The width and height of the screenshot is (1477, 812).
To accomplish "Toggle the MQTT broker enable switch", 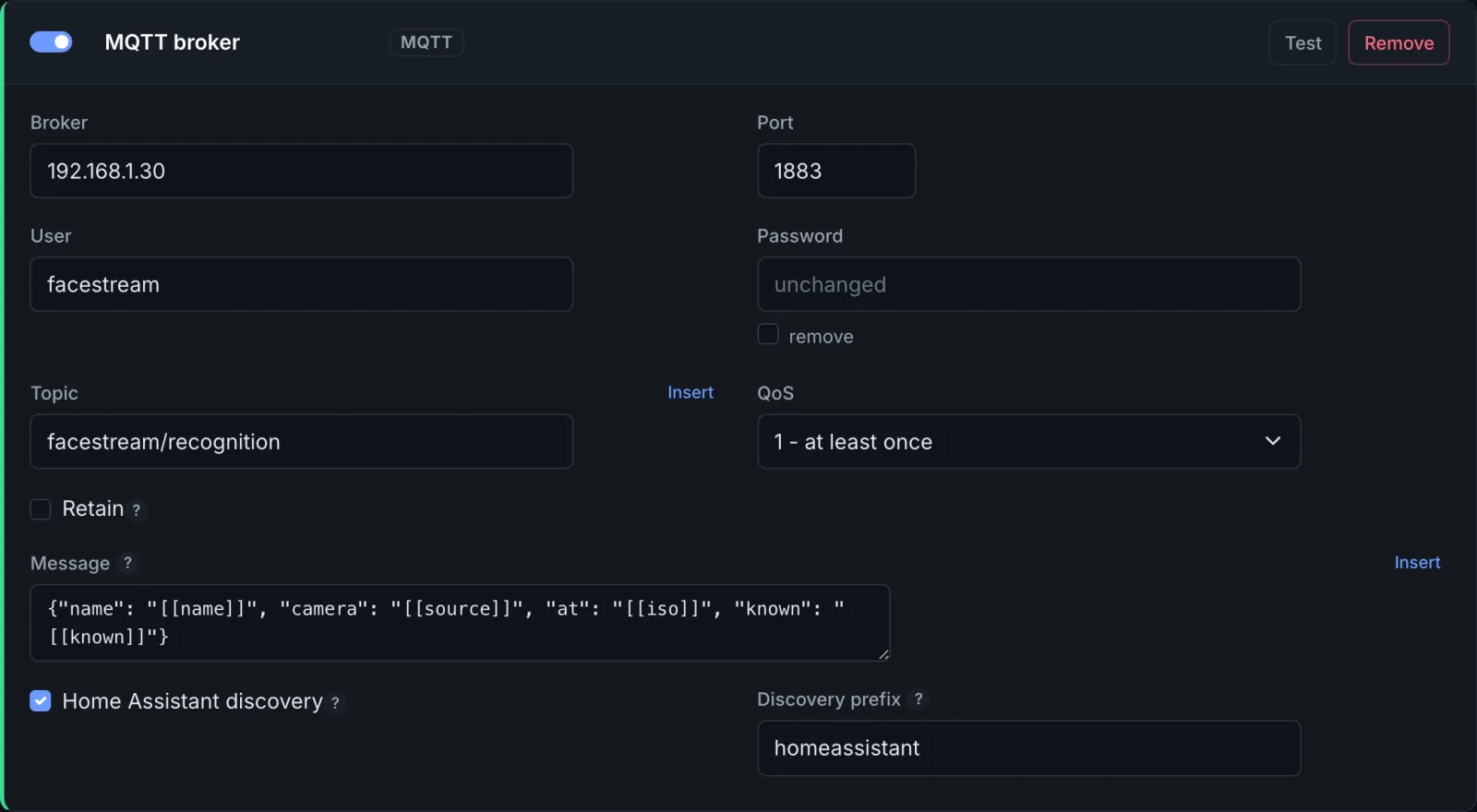I will (x=51, y=42).
